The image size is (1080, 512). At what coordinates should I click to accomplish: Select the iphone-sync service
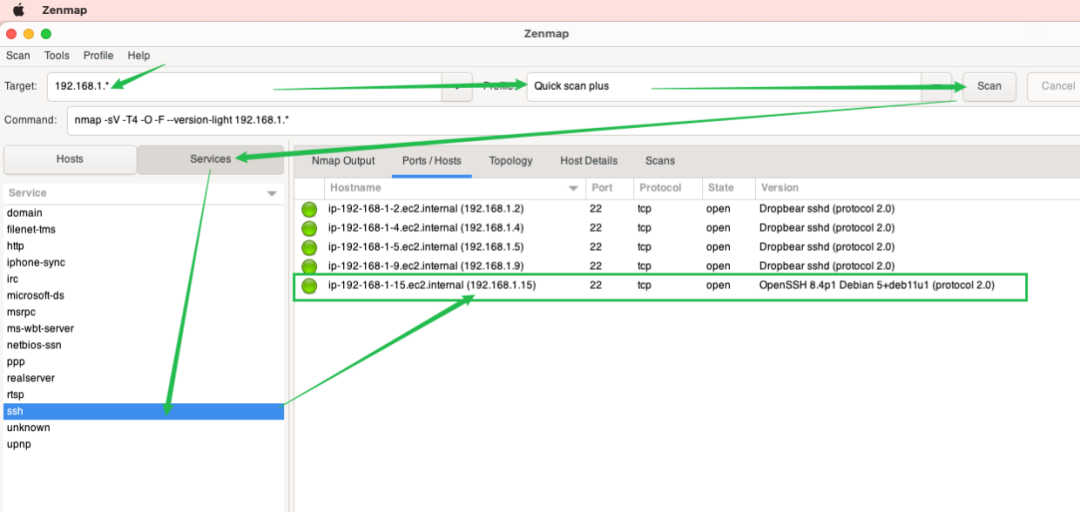tap(143, 263)
